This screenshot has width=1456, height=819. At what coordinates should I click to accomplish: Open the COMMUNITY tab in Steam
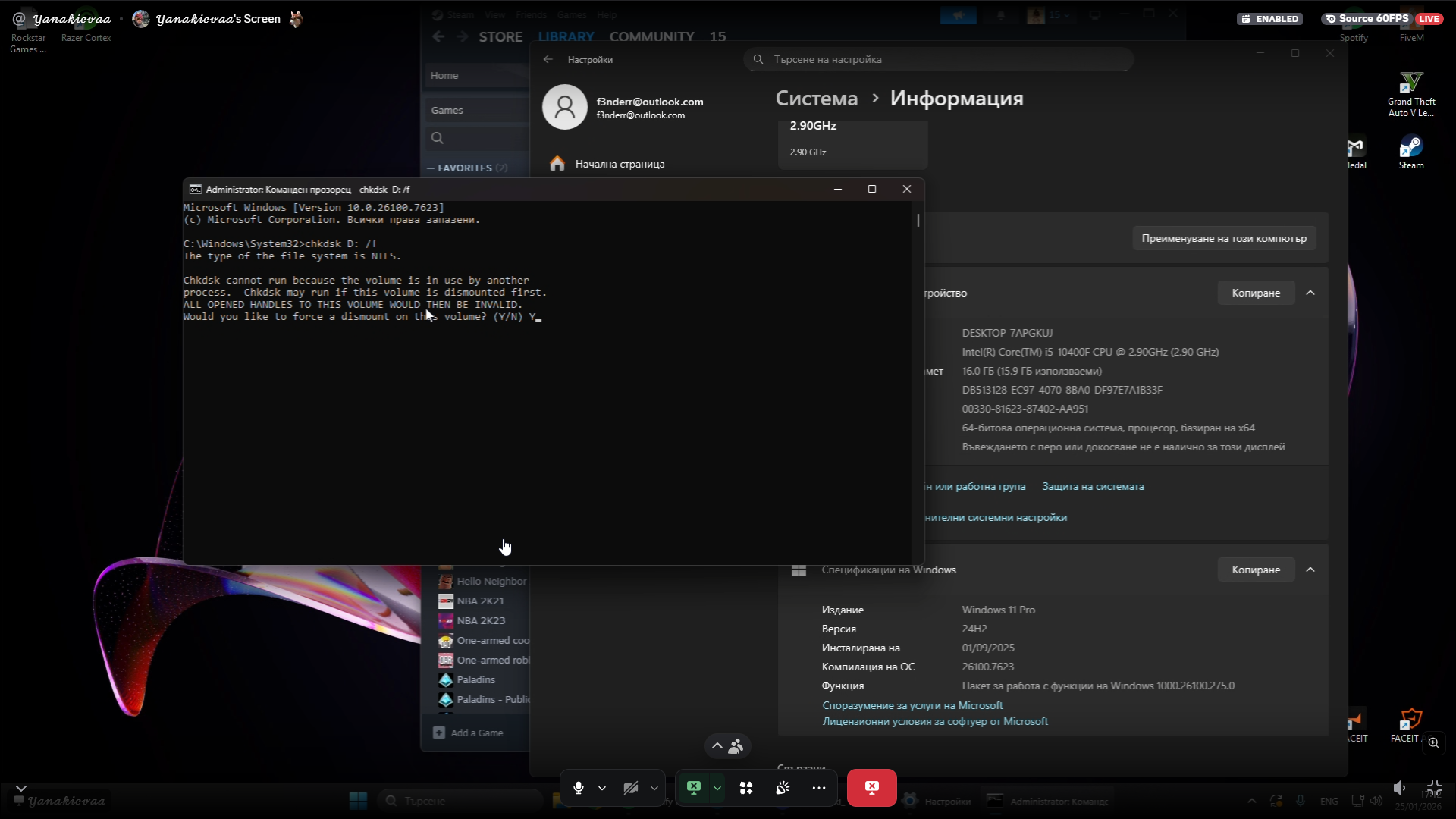point(651,36)
